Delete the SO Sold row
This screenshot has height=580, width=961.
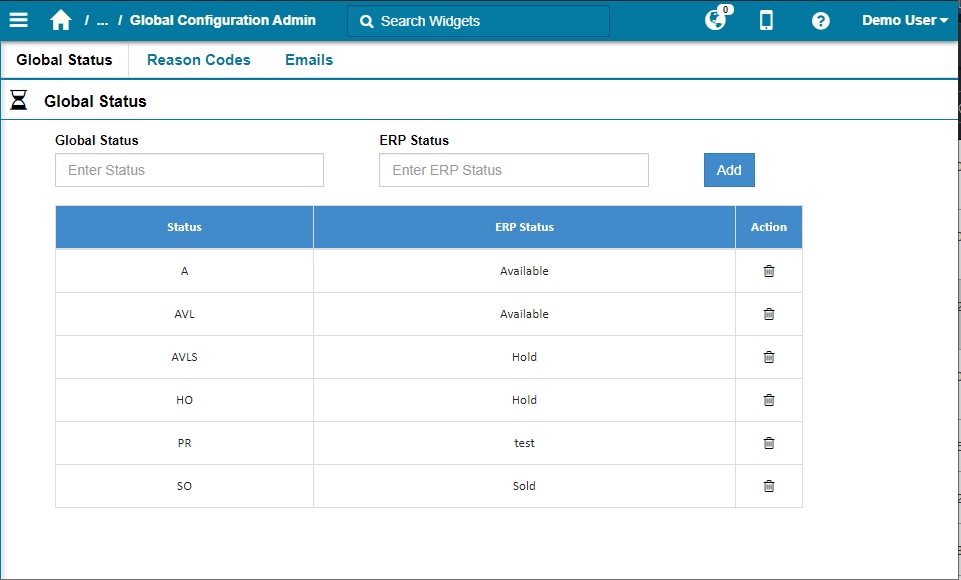tap(768, 486)
